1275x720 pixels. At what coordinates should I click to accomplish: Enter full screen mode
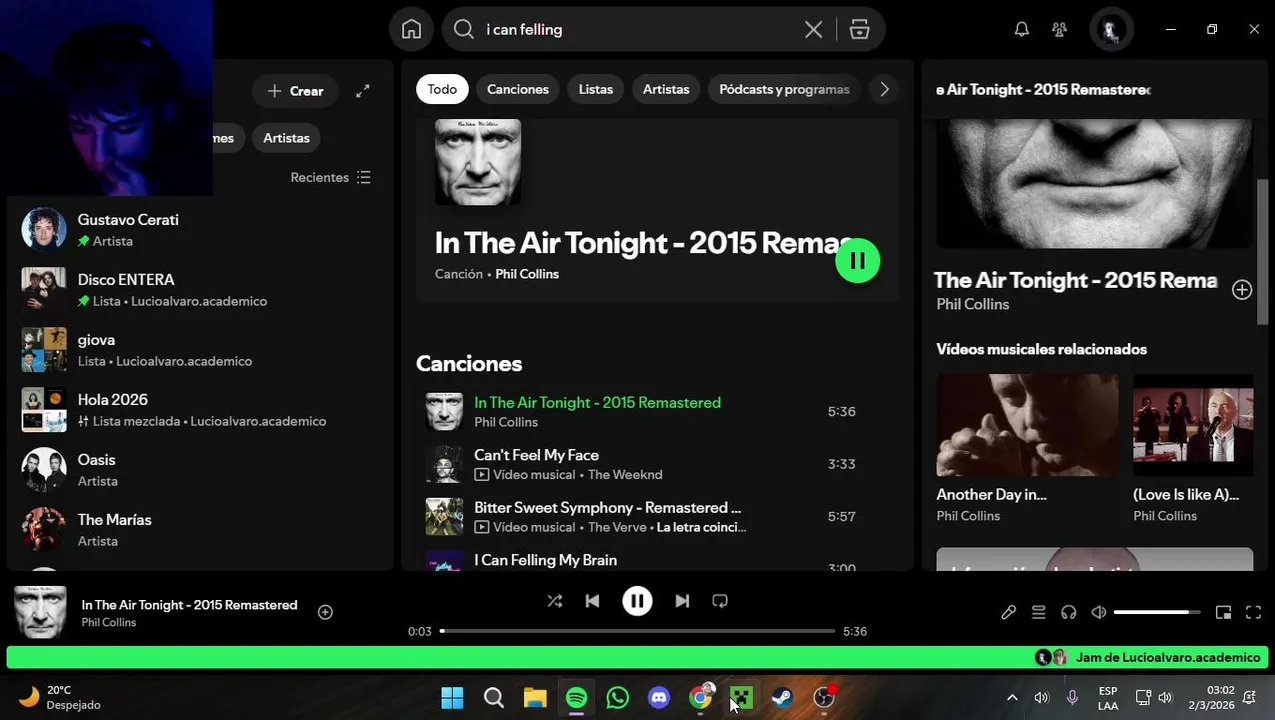[1253, 612]
